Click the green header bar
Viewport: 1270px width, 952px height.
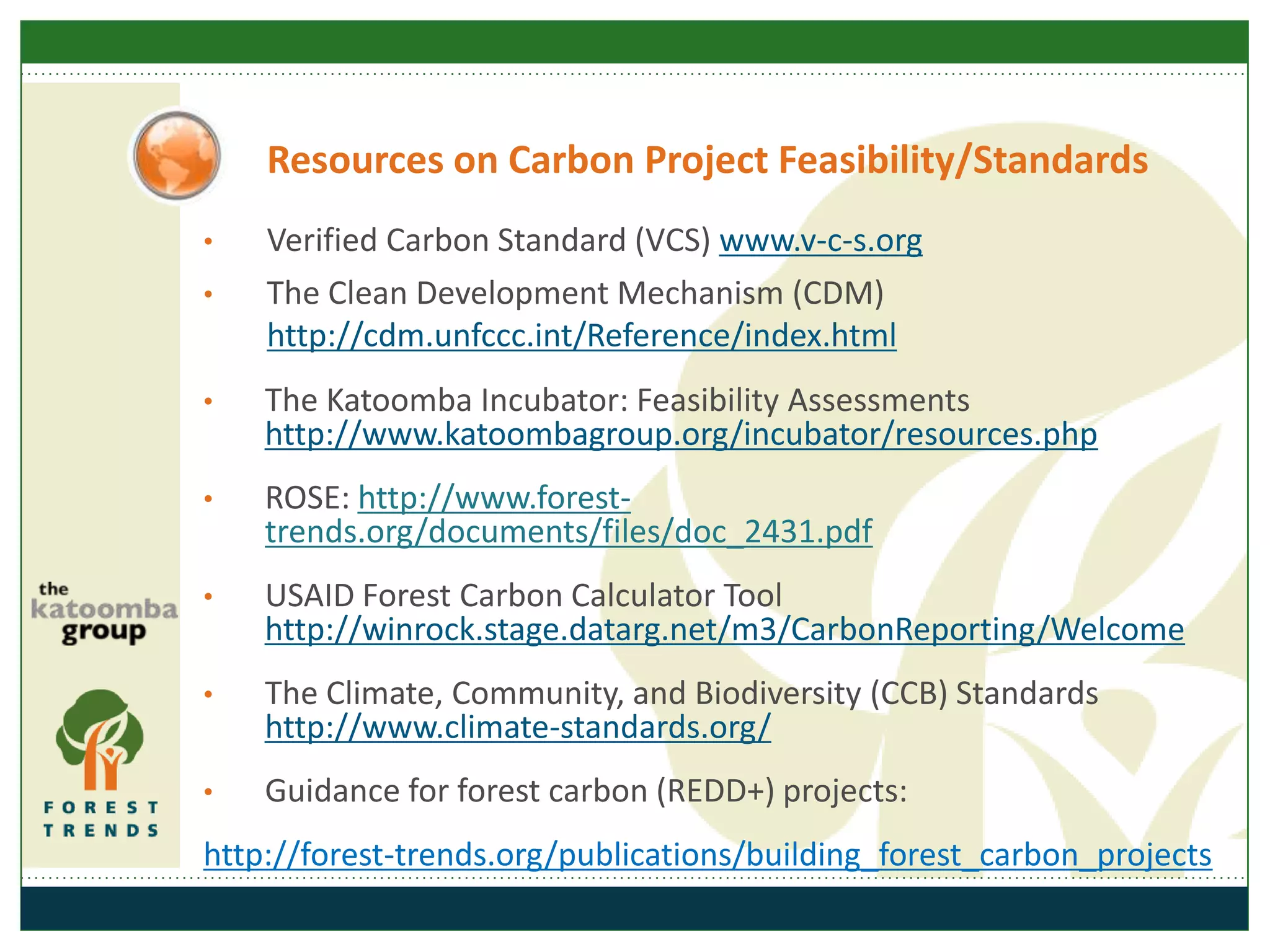[634, 42]
